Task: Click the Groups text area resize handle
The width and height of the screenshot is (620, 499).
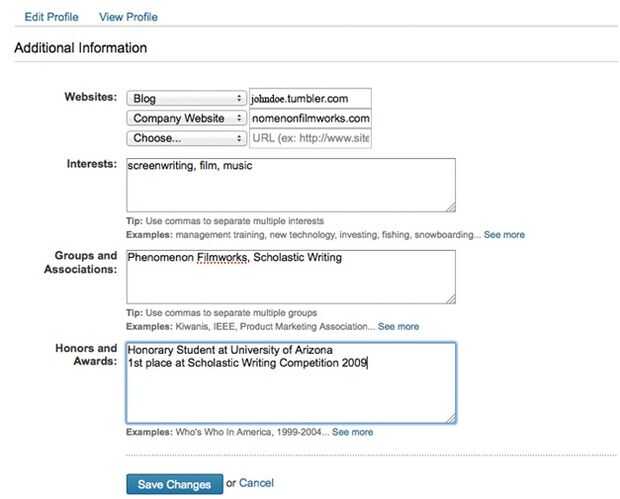Action: (450, 299)
